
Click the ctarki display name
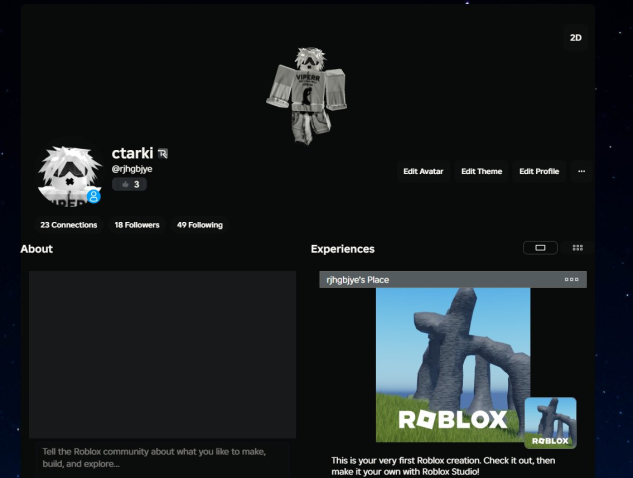tap(132, 153)
